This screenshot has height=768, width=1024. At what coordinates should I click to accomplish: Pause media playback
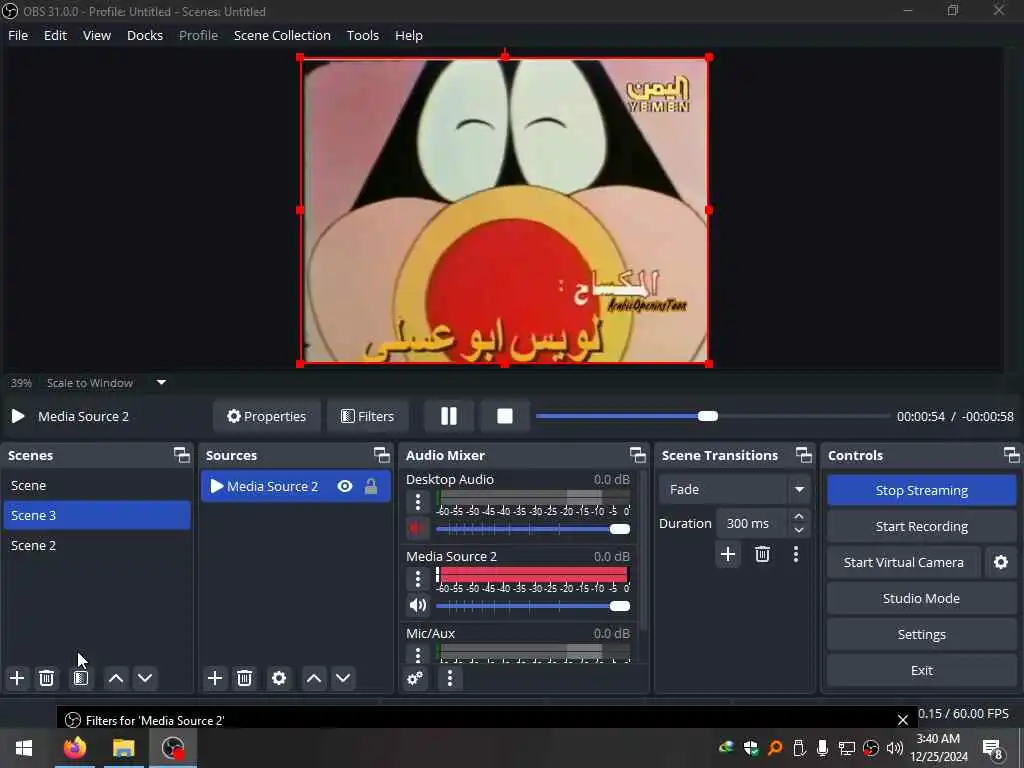(449, 416)
